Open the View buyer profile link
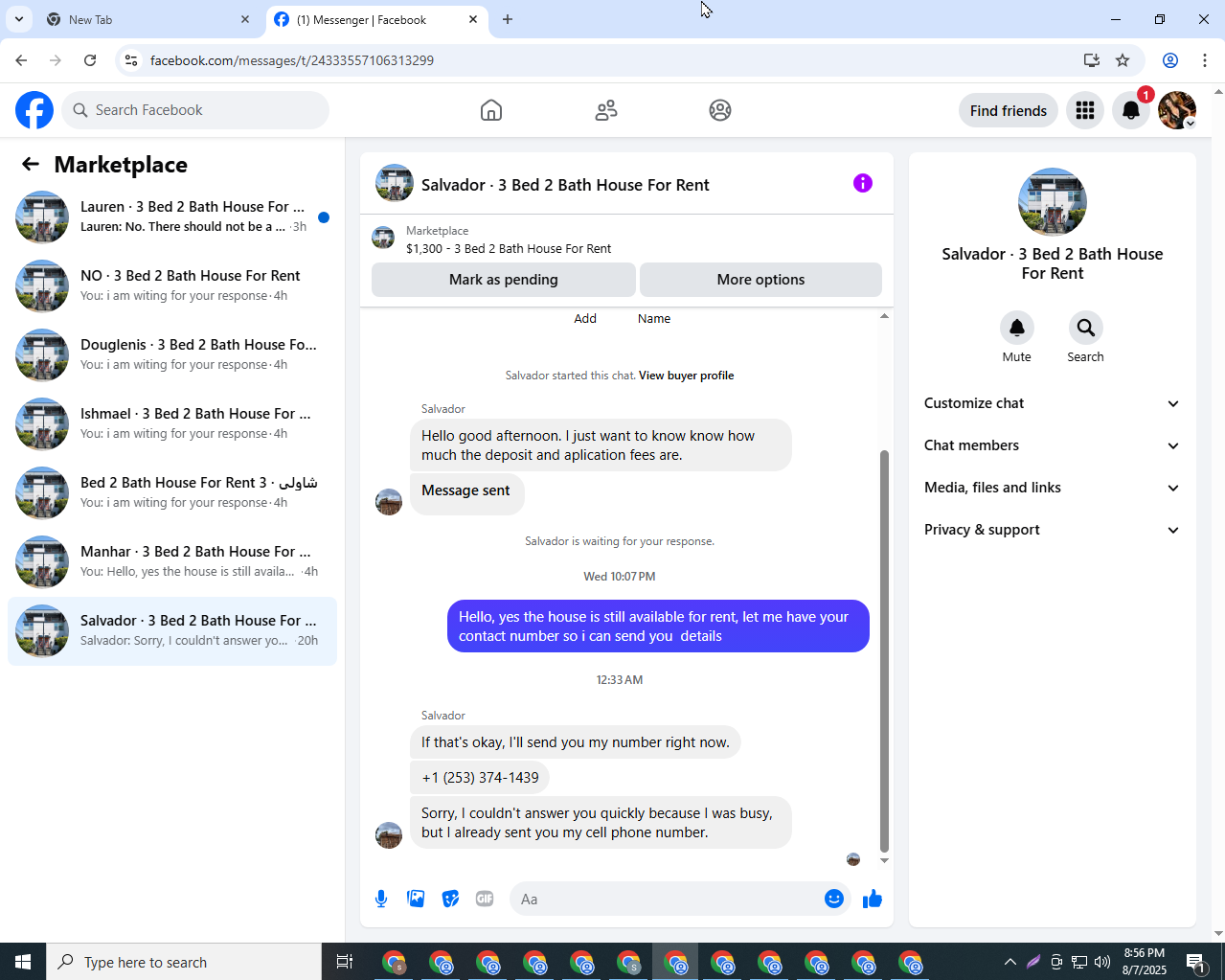 [x=686, y=376]
